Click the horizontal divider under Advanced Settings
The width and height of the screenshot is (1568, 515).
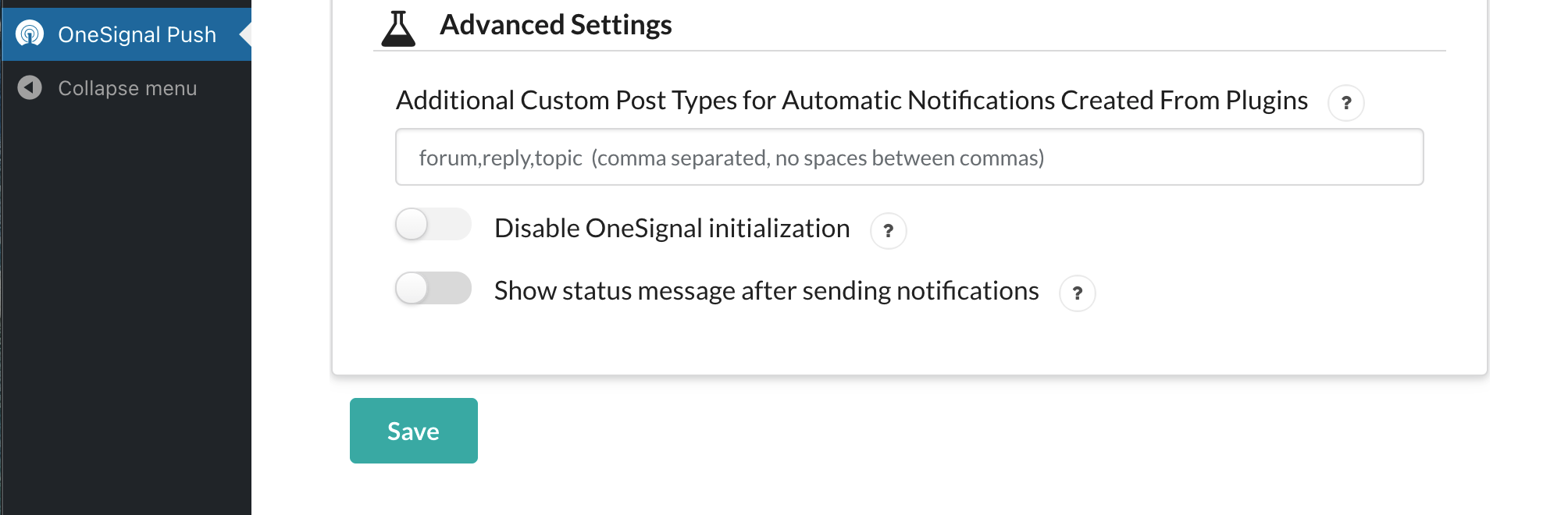(910, 51)
